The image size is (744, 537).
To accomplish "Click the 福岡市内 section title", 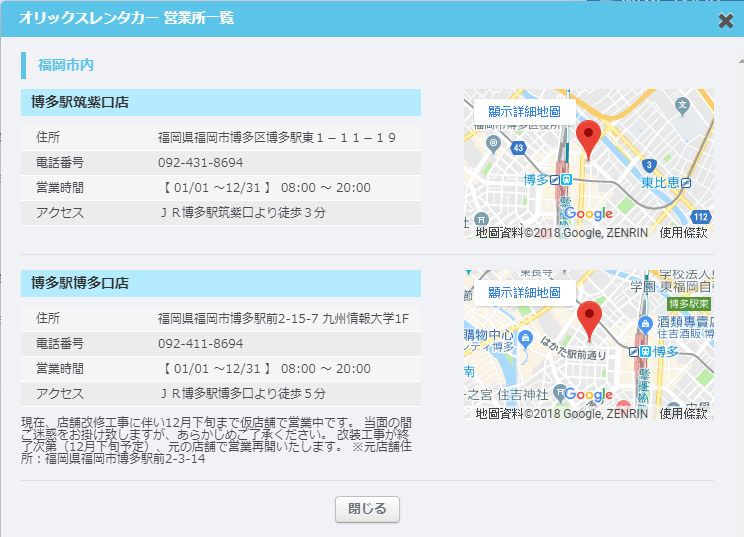I will point(66,65).
